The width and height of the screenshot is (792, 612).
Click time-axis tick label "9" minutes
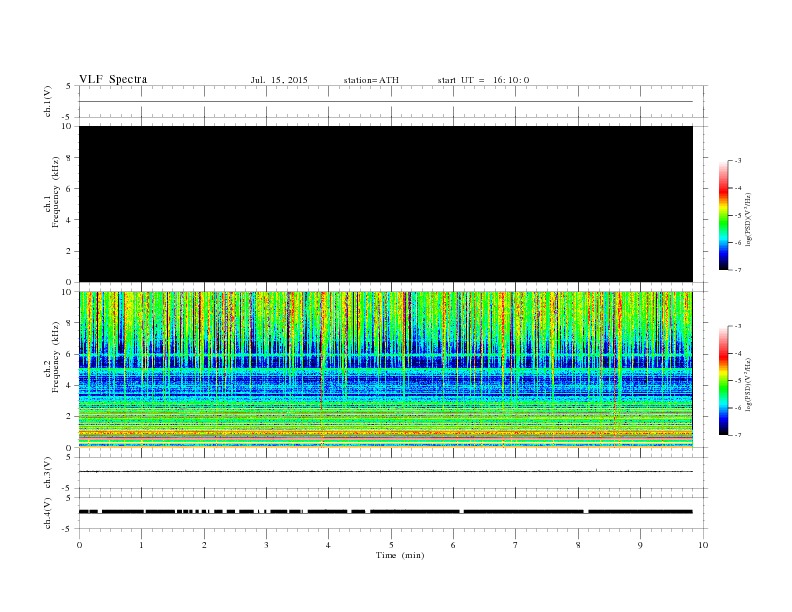click(x=640, y=545)
